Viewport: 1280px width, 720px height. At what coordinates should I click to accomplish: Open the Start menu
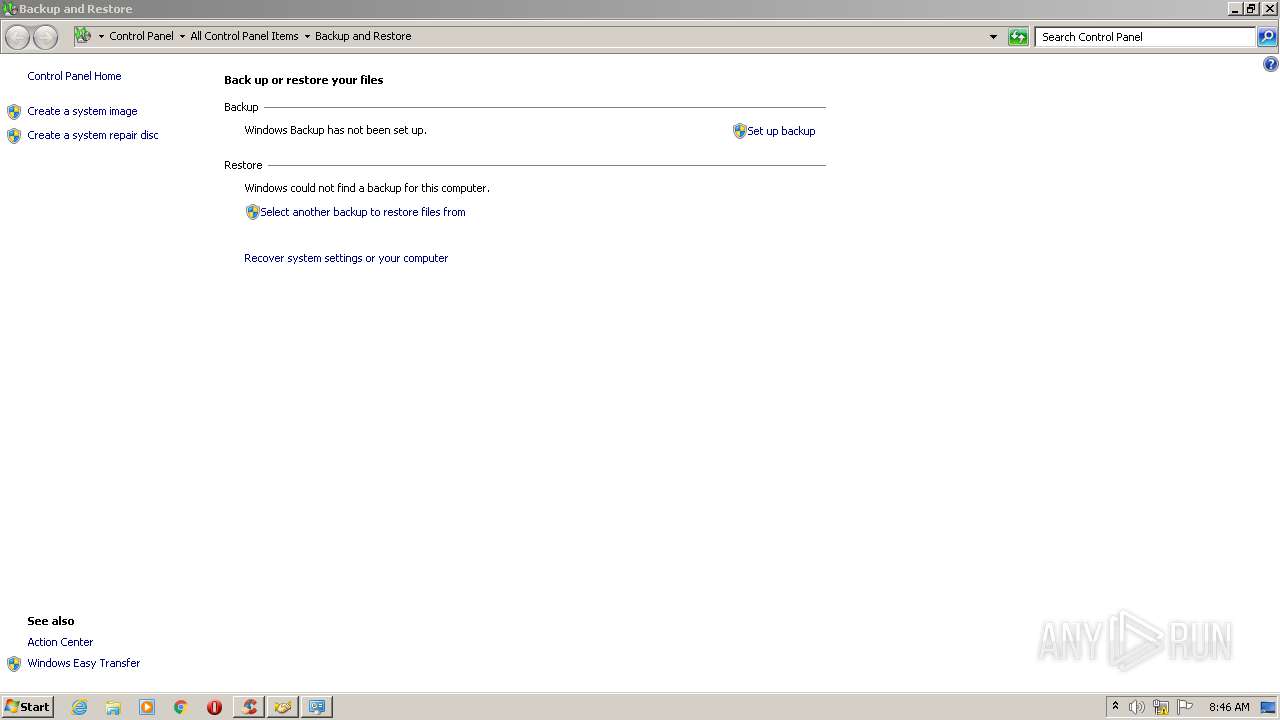click(28, 707)
